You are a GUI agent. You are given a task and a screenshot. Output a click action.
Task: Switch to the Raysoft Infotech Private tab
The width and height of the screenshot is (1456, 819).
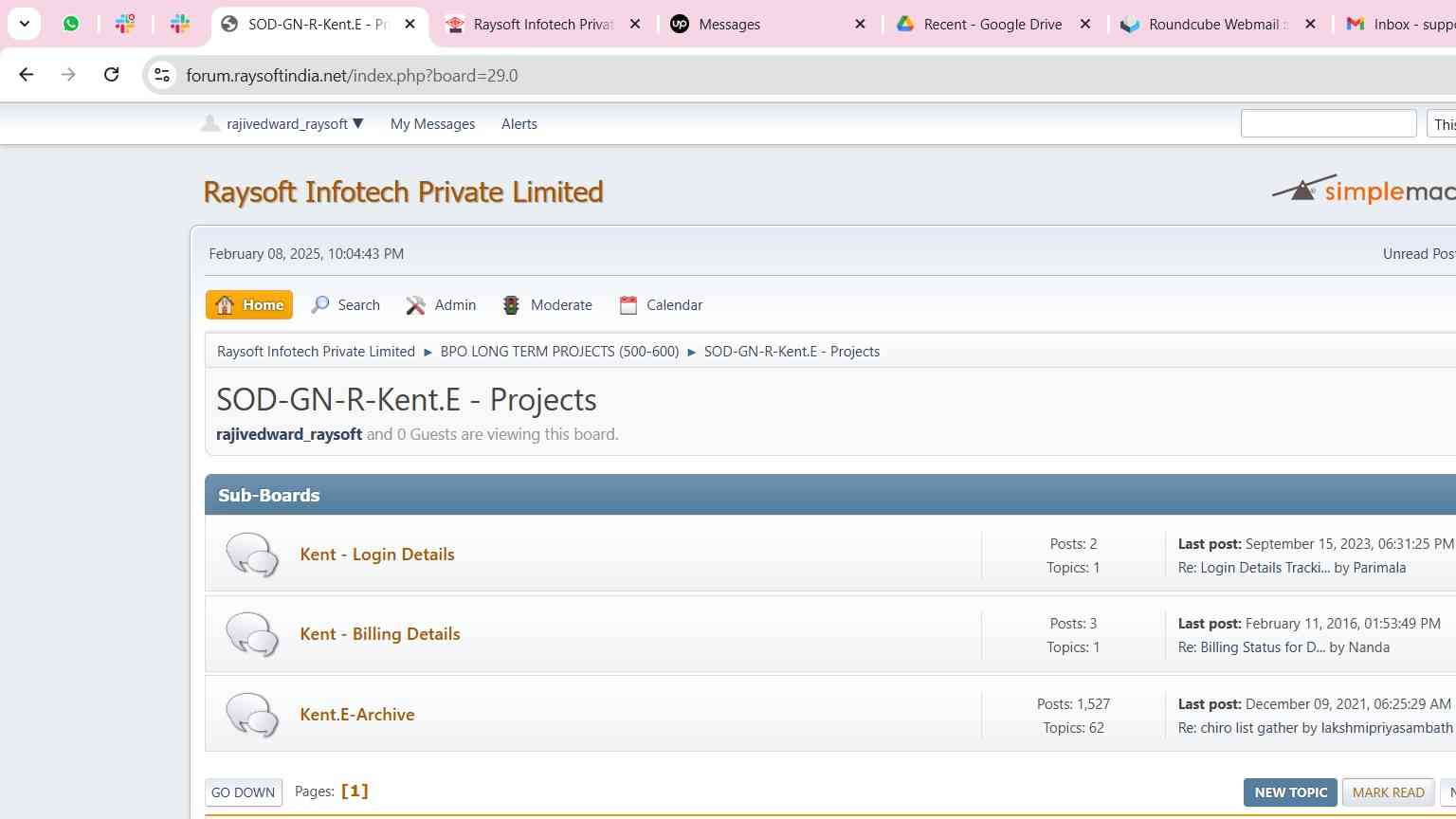pyautogui.click(x=542, y=25)
